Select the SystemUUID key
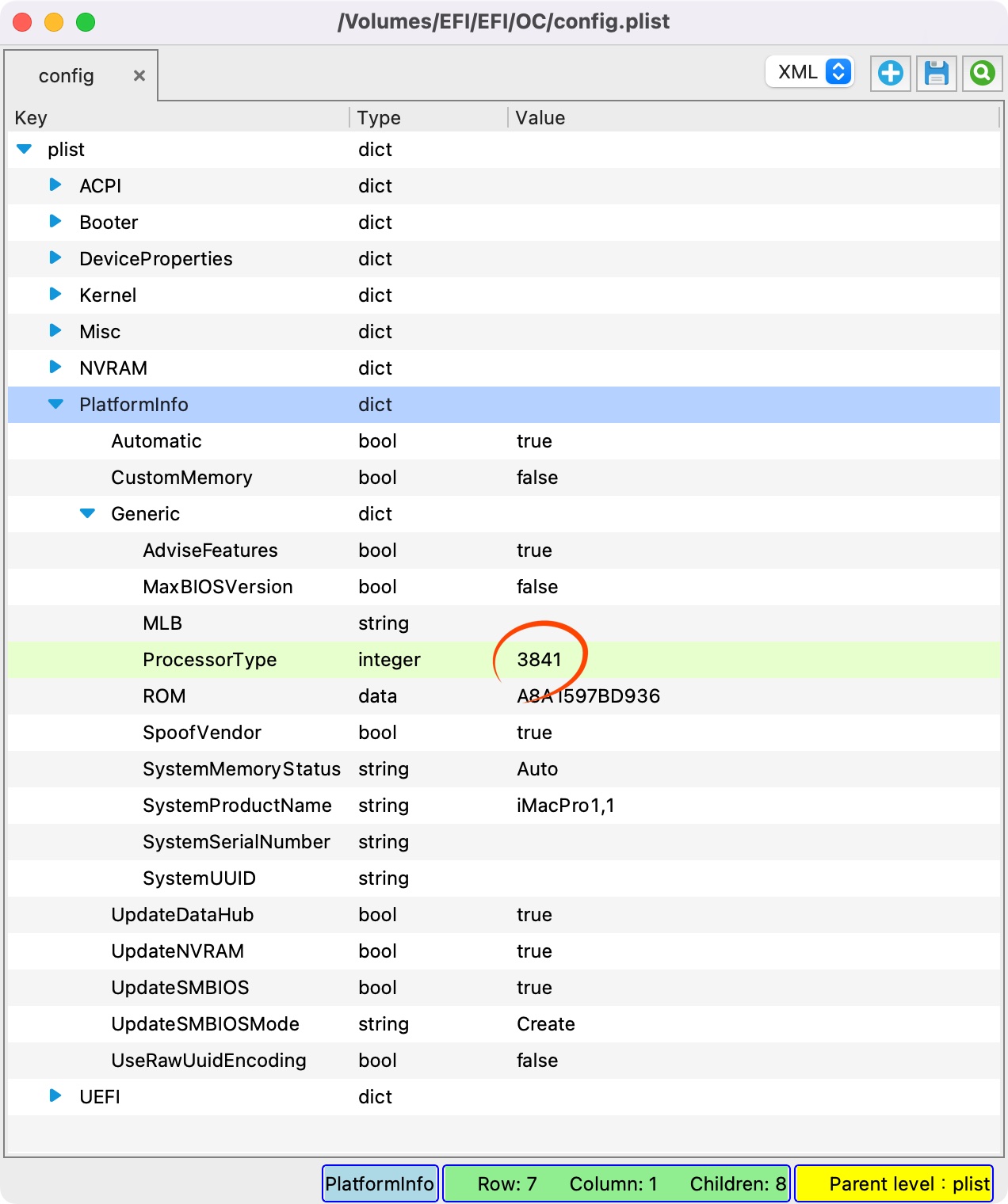1008x1204 pixels. click(199, 878)
